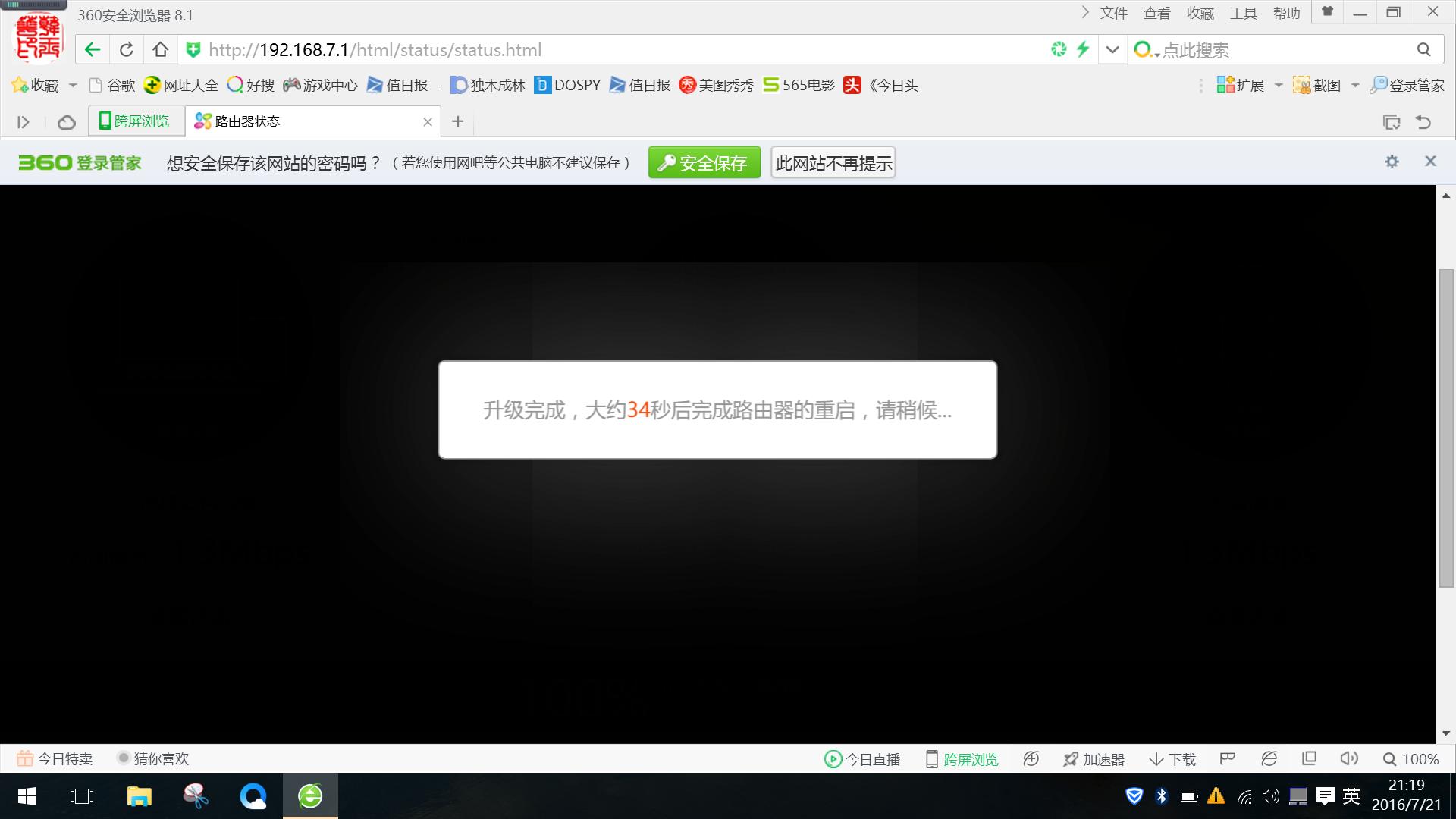Select the 路由器状态 tab
This screenshot has width=1456, height=819.
pos(250,121)
